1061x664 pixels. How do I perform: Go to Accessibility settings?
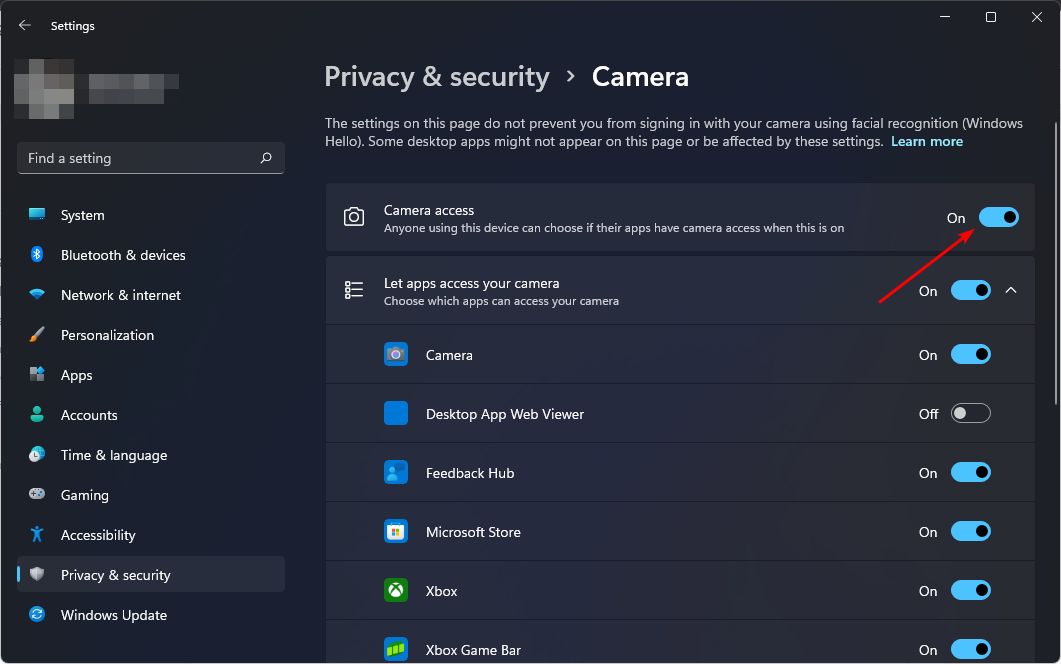coord(97,535)
